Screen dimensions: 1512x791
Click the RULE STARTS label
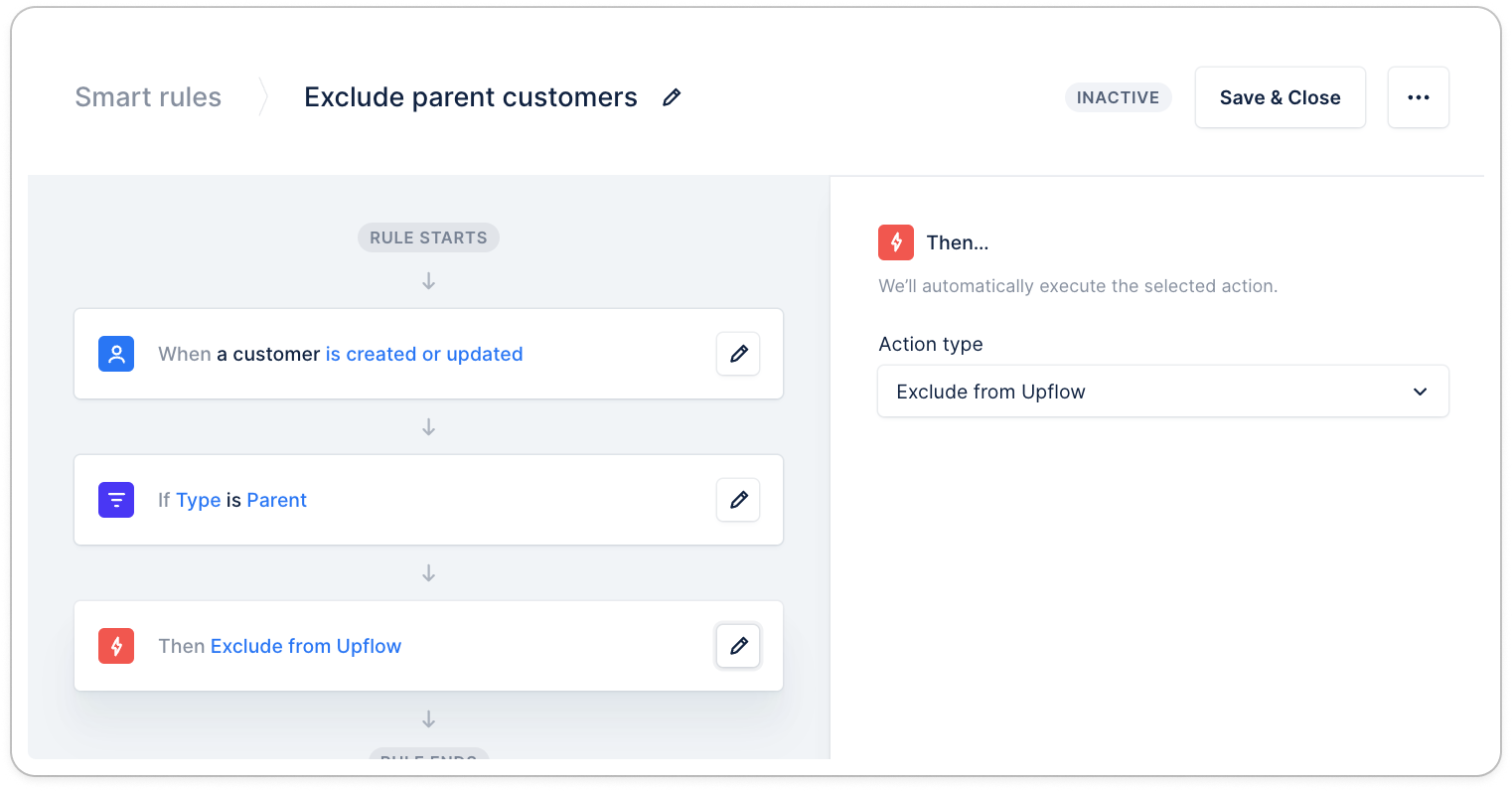[x=428, y=237]
